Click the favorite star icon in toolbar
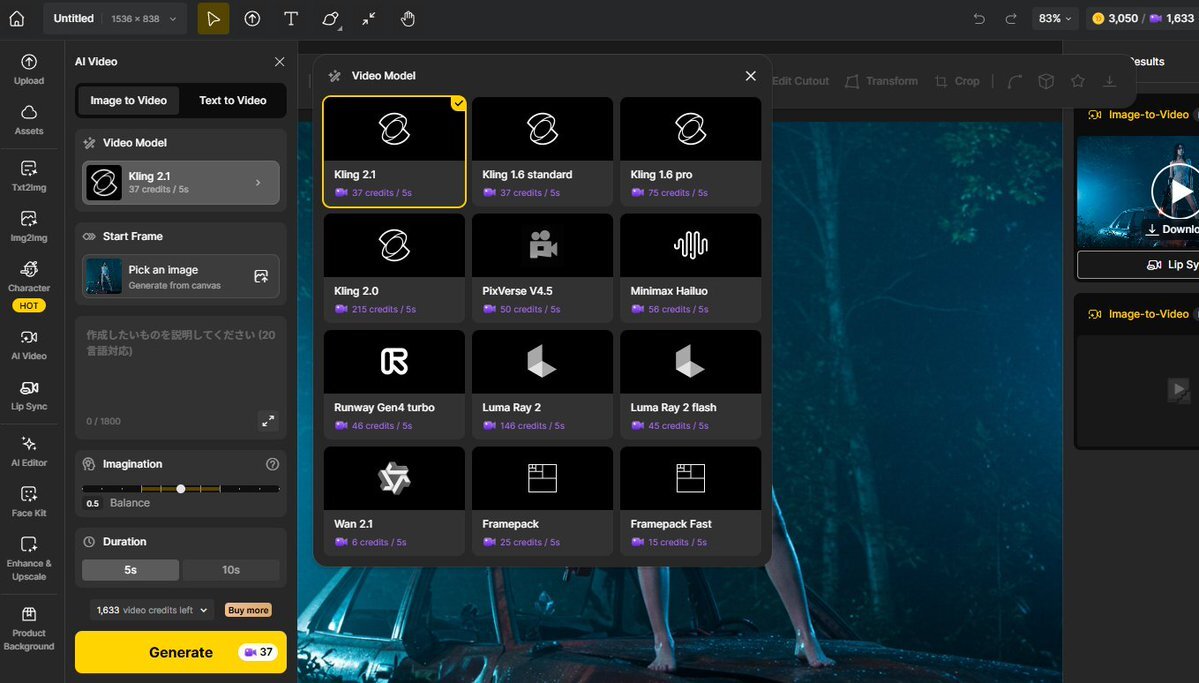The image size is (1199, 683). coord(1077,81)
